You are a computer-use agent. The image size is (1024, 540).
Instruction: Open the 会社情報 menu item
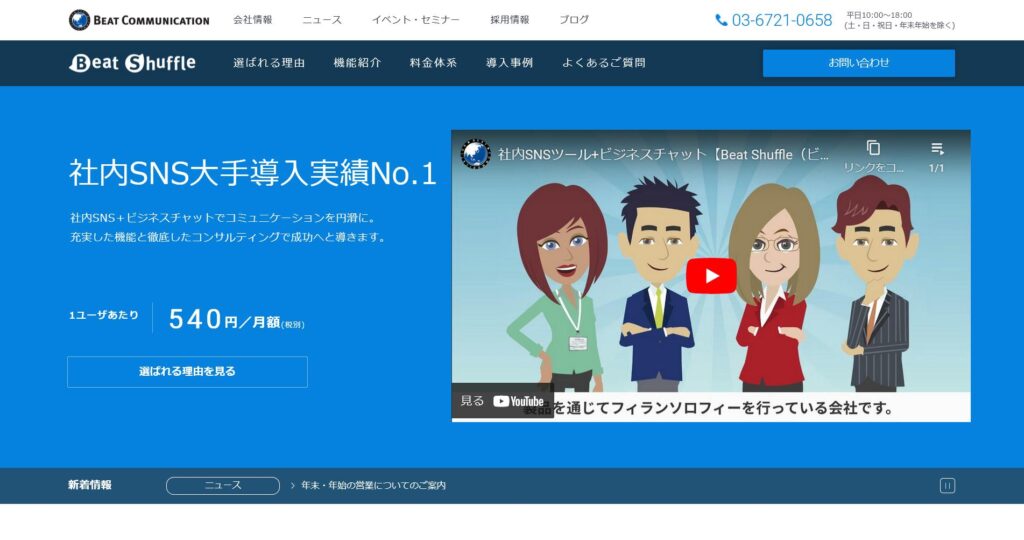click(253, 20)
